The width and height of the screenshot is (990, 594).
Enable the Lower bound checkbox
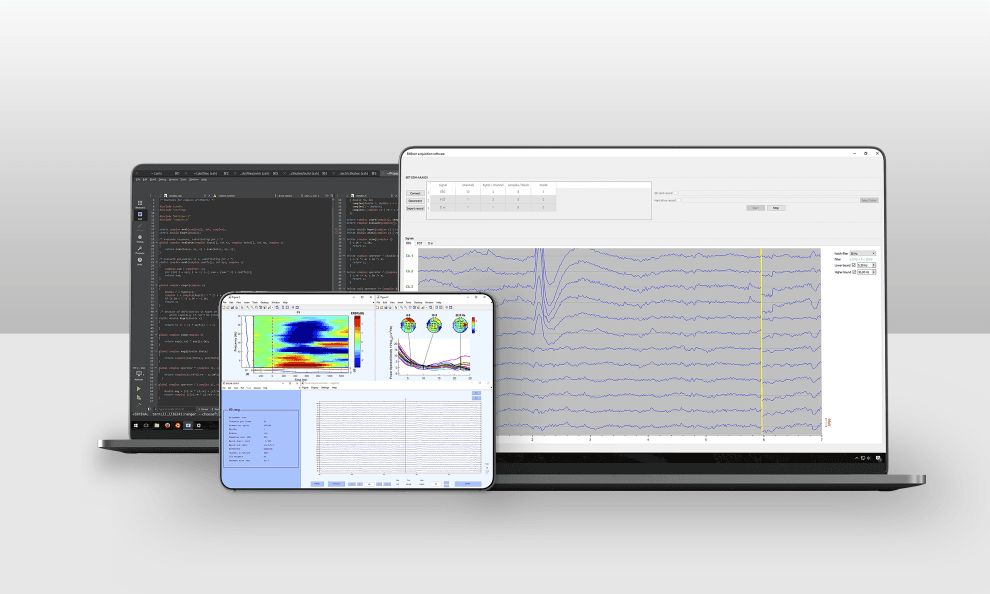(x=853, y=265)
